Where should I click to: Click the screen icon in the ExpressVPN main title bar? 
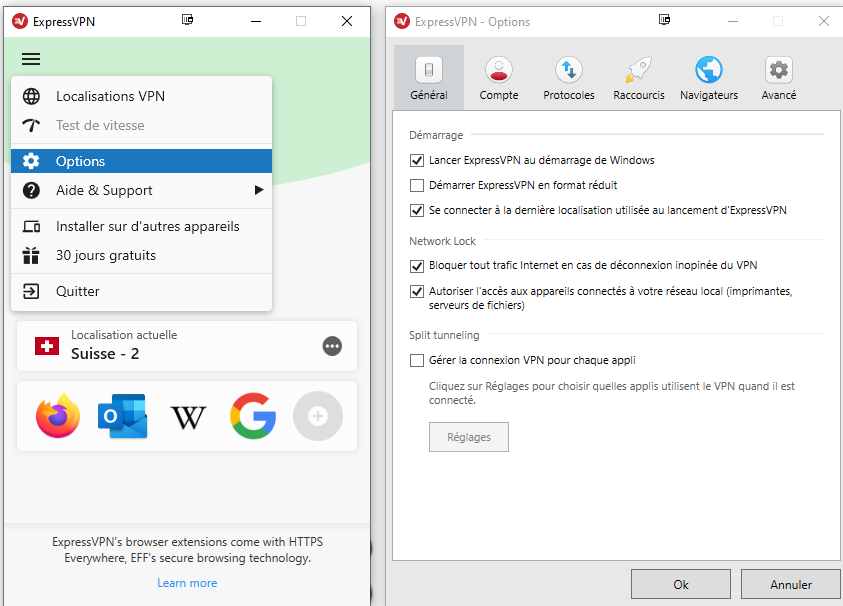pos(187,20)
